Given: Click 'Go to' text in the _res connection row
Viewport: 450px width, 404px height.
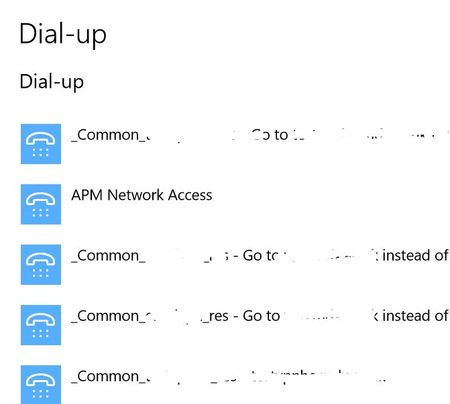Looking at the screenshot, I should [x=261, y=316].
